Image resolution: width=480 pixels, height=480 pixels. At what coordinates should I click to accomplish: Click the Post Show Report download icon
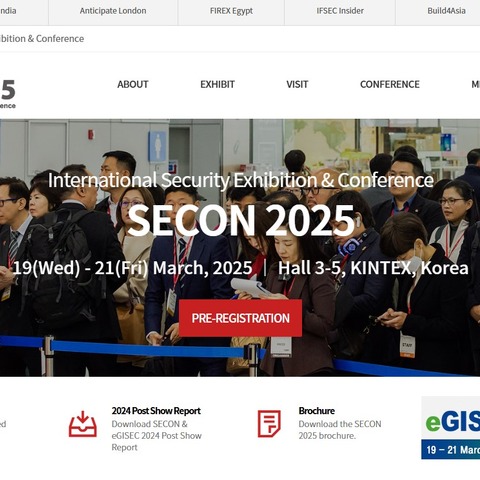(x=83, y=424)
